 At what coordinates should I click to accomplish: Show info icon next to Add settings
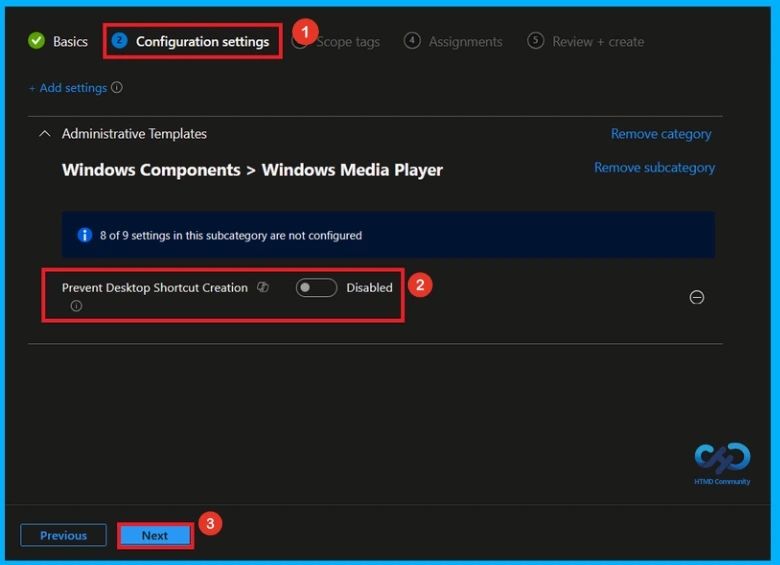(117, 88)
